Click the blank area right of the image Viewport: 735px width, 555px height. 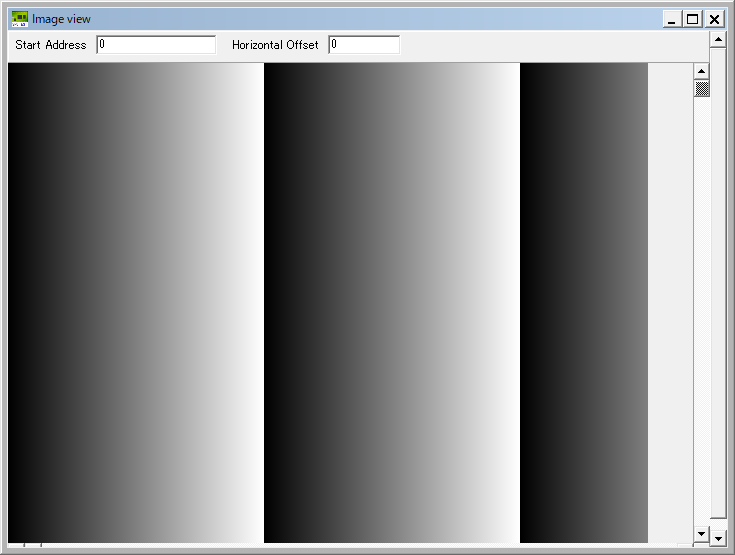[x=670, y=302]
